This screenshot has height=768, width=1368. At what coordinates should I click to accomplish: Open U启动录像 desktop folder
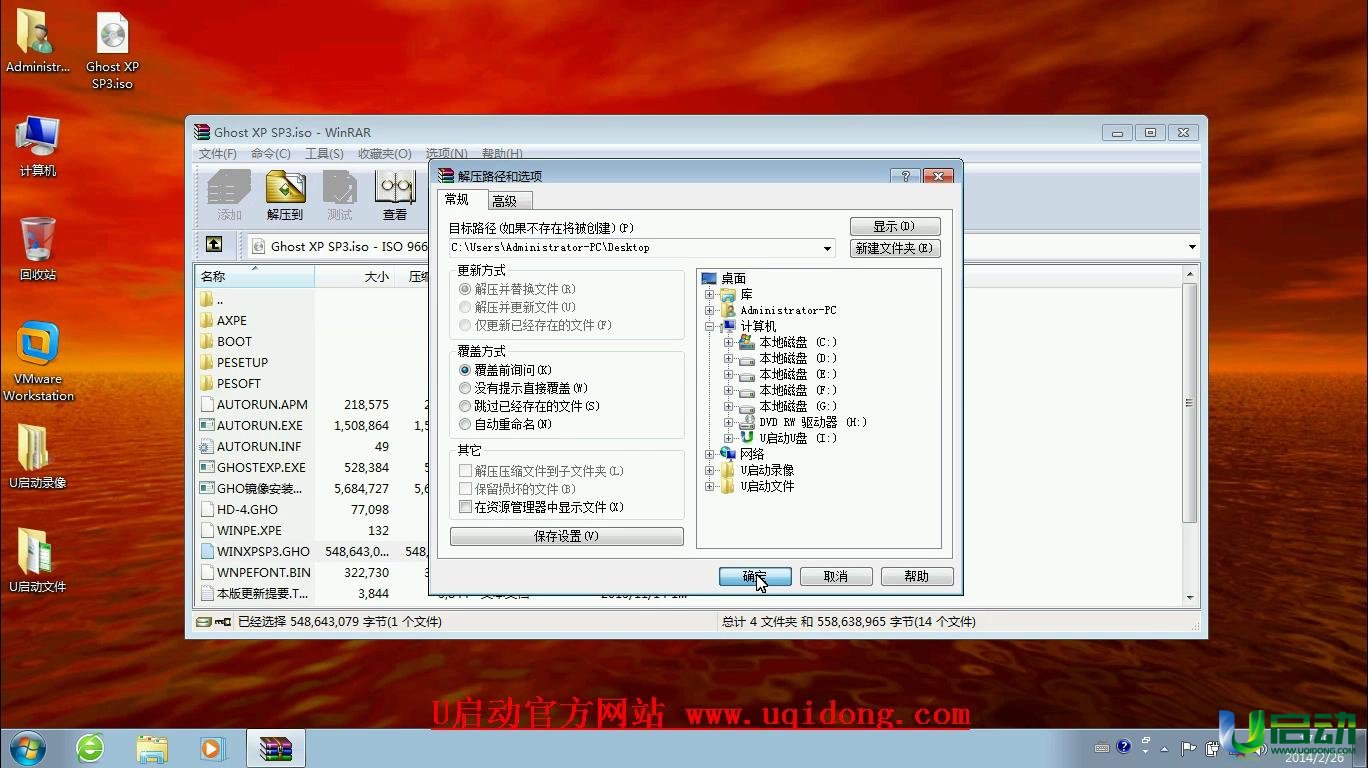coord(38,457)
